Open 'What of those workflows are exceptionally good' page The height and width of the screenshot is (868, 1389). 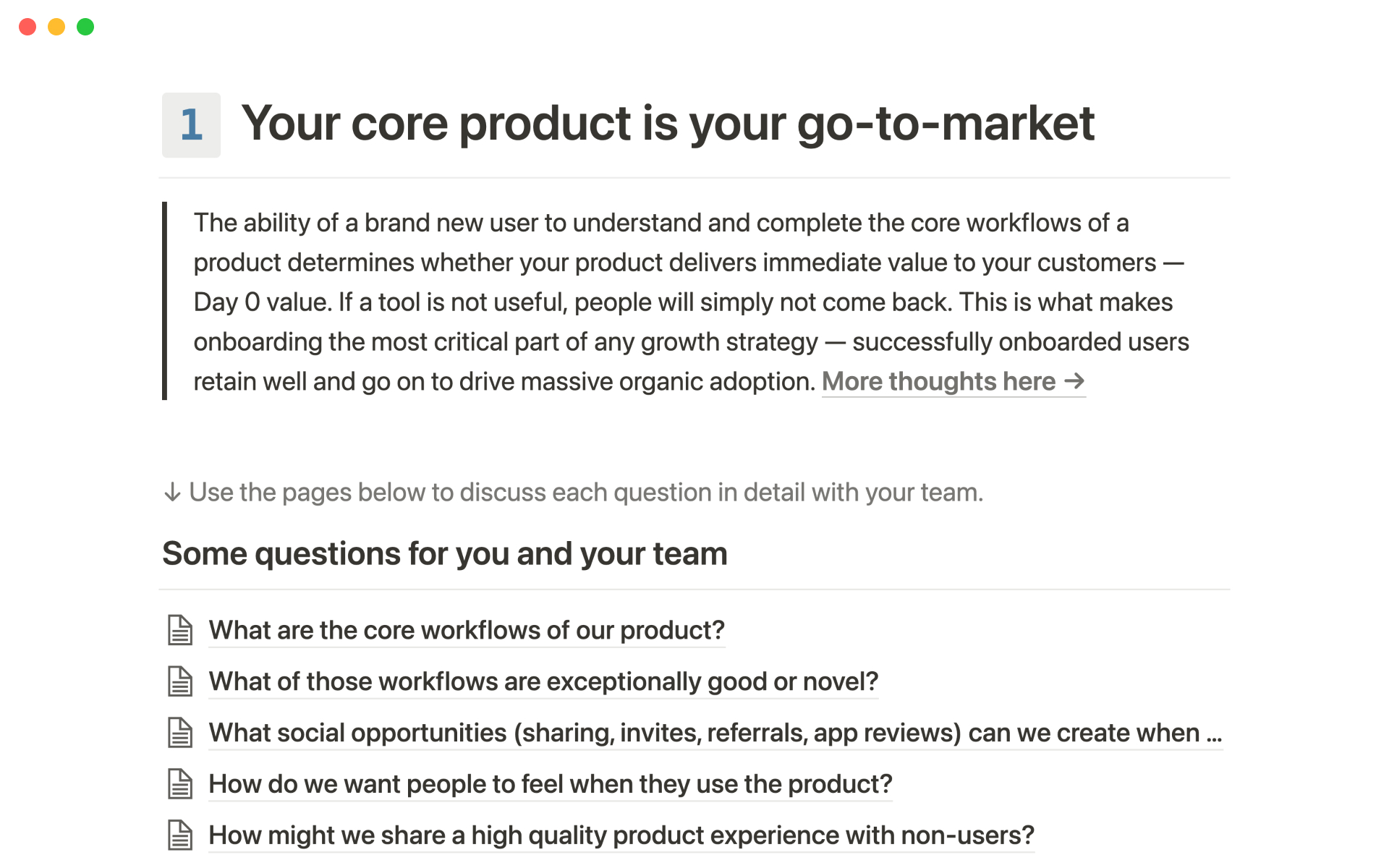pos(543,681)
